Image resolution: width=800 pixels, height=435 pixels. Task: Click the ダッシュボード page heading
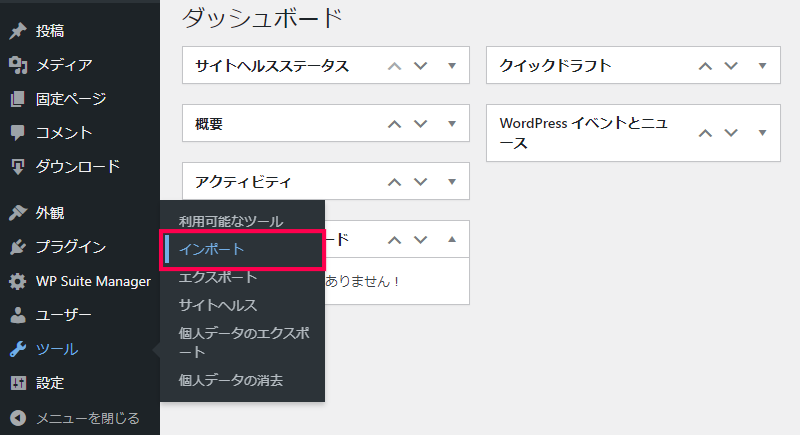(262, 18)
